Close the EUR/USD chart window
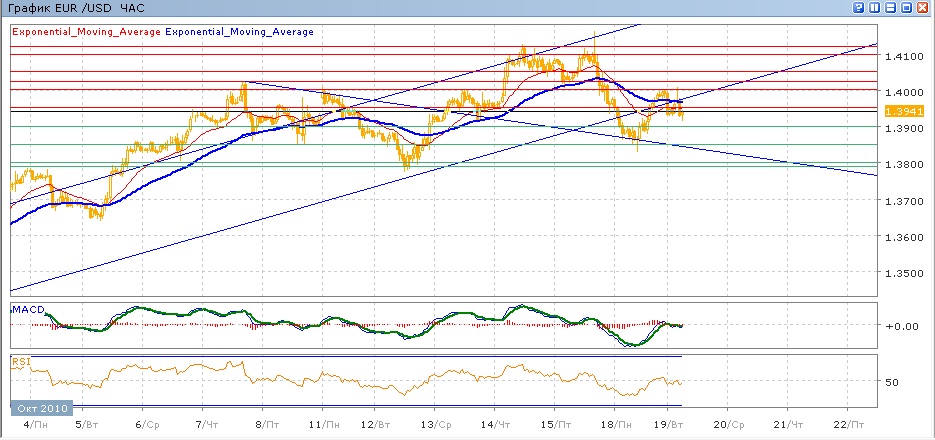 [x=923, y=7]
